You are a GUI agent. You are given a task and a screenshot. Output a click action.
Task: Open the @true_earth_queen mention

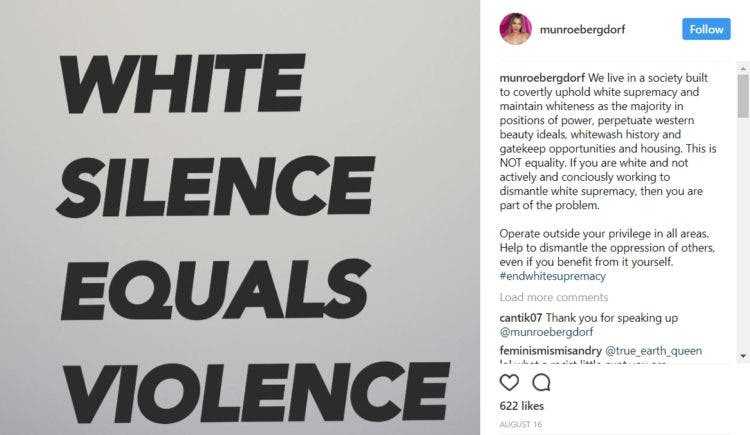(653, 351)
